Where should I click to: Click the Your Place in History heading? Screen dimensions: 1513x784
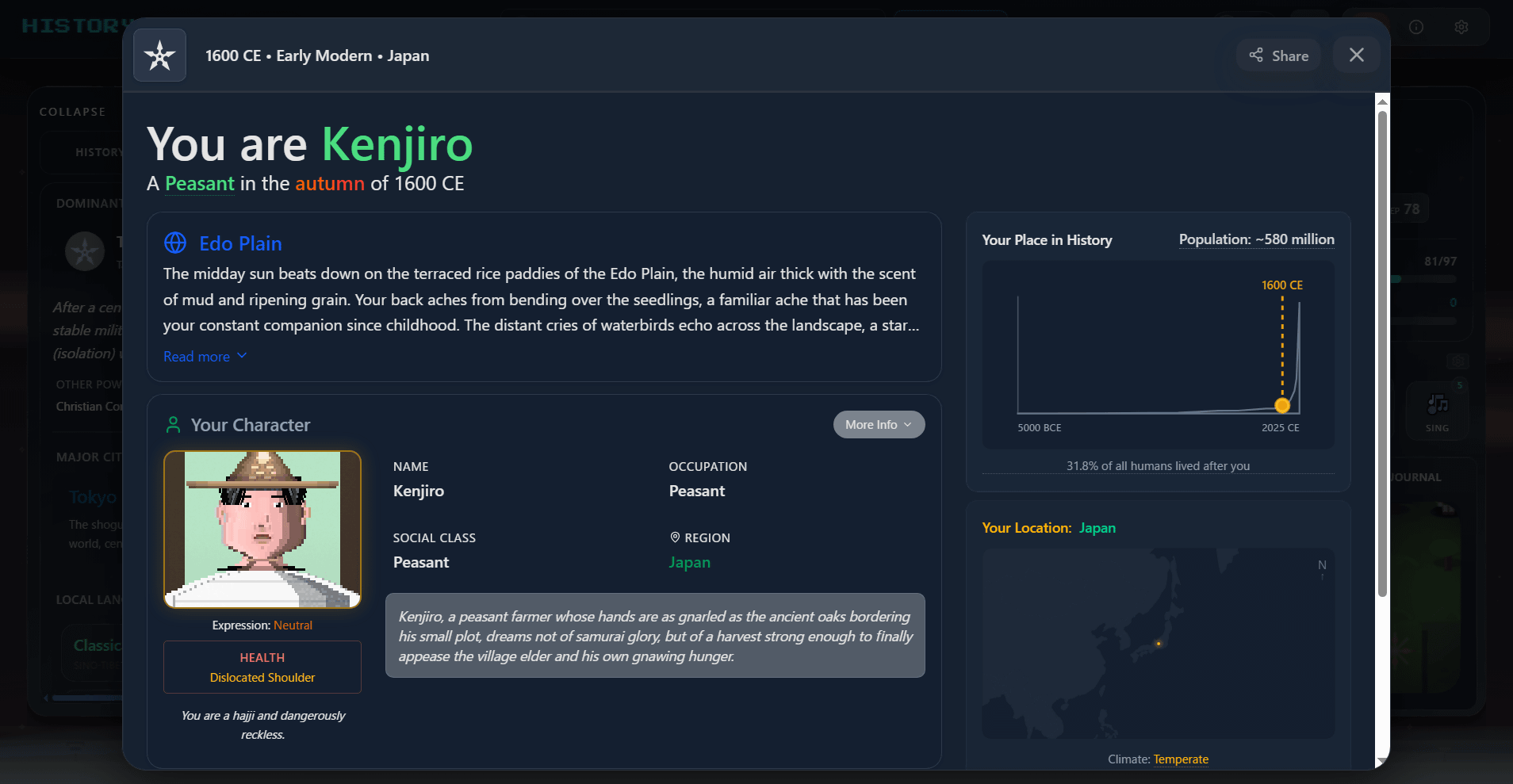(x=1047, y=240)
